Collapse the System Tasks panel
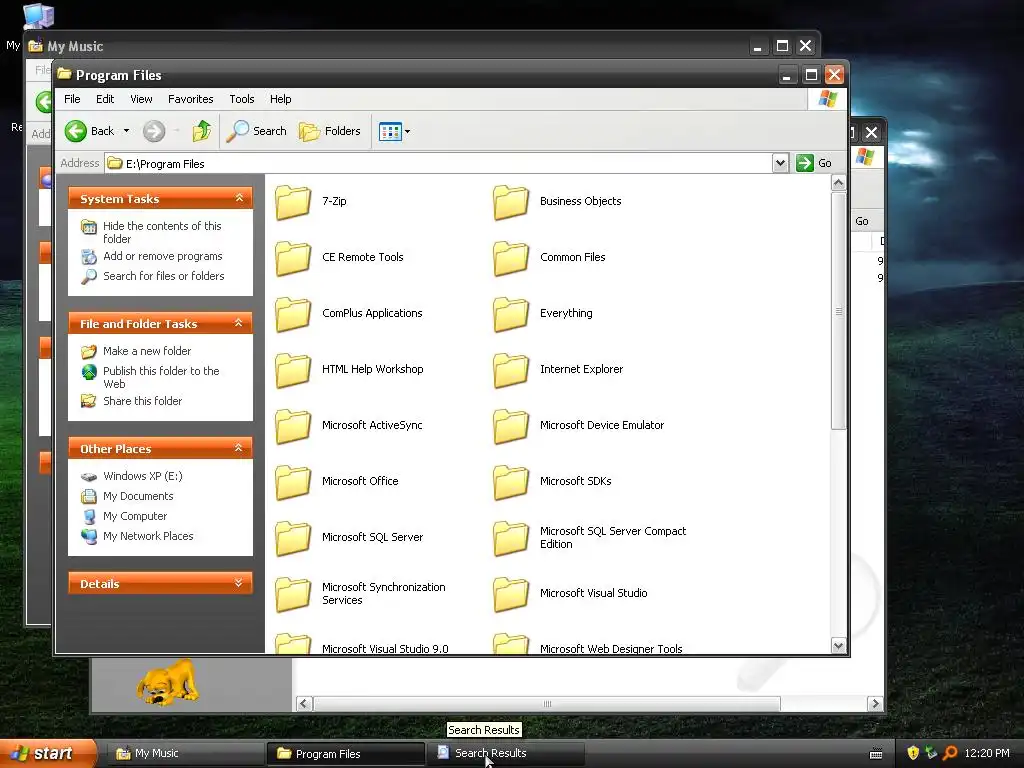Image resolution: width=1024 pixels, height=768 pixels. coord(239,198)
